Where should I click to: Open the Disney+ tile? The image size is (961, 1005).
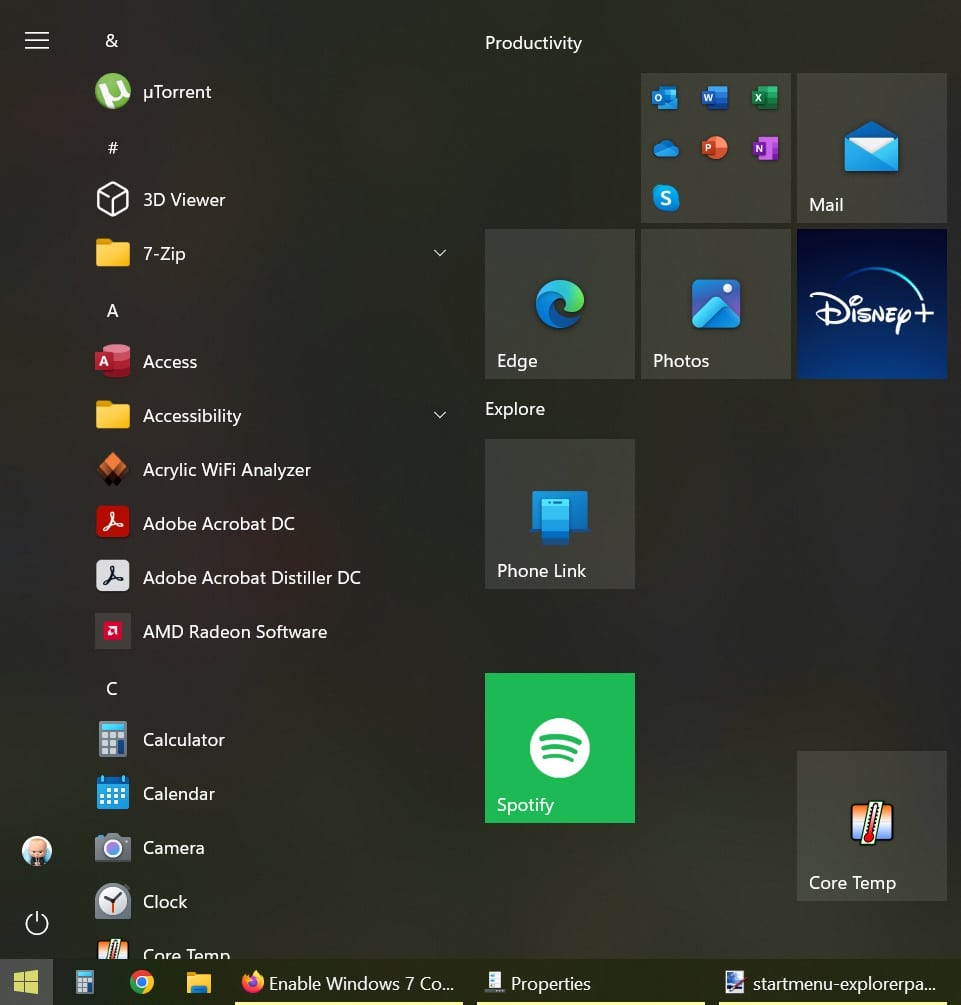(x=871, y=303)
